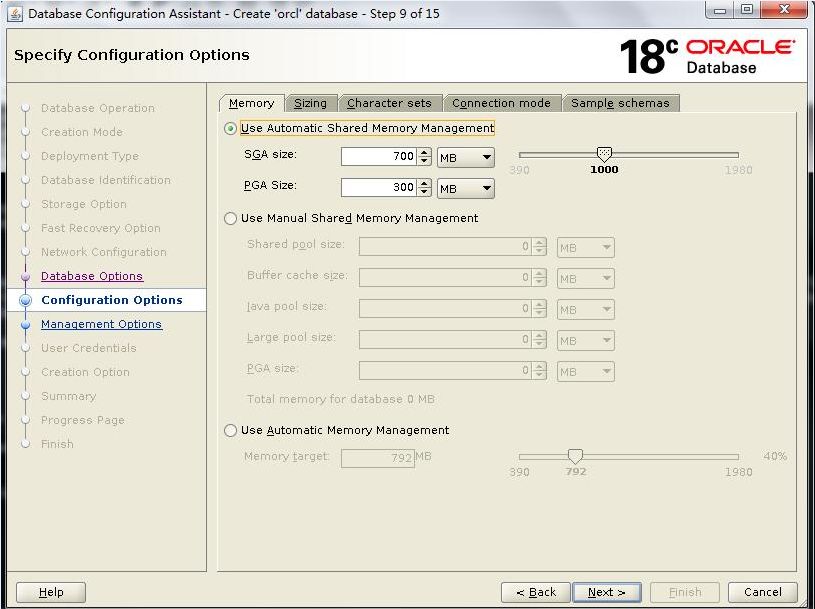Click the Memory target slider thumb at 792
This screenshot has width=815, height=609.
click(575, 456)
